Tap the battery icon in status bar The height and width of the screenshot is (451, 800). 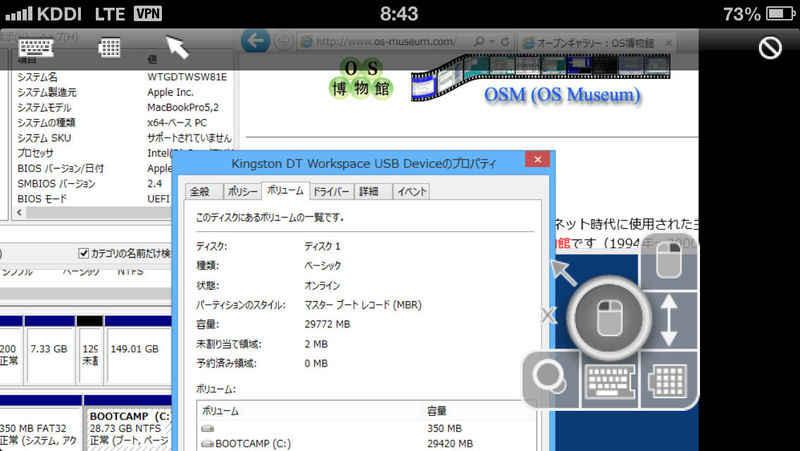point(781,14)
